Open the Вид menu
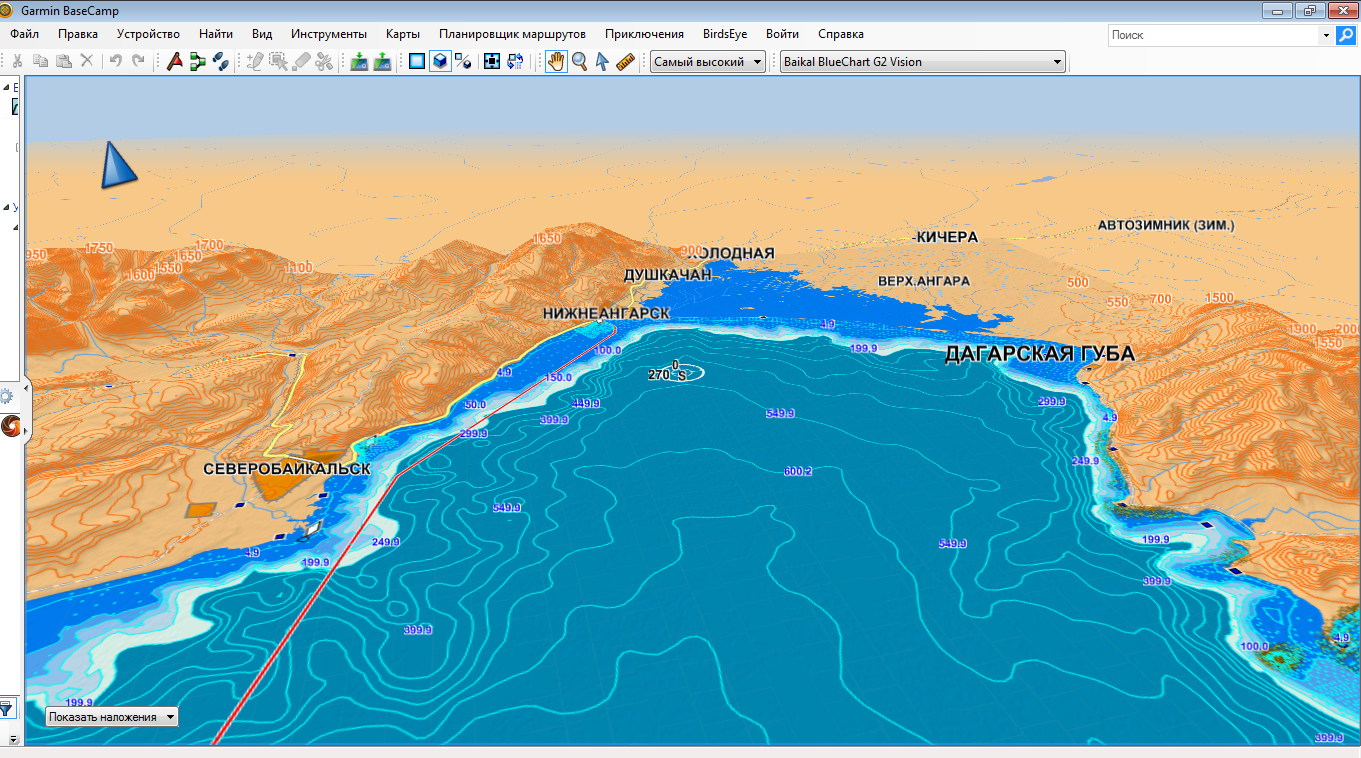 (262, 34)
